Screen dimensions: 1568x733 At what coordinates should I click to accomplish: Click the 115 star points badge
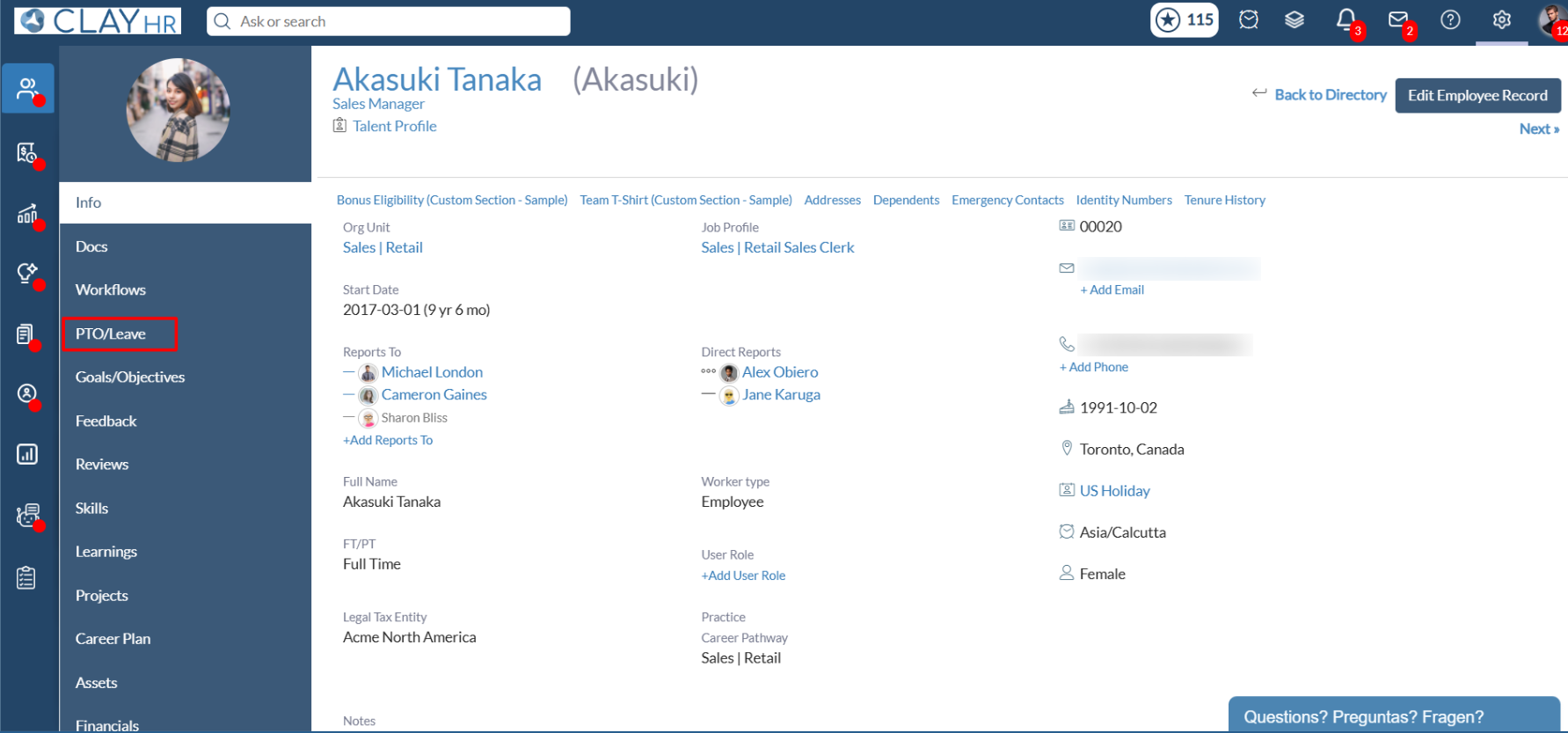click(x=1184, y=19)
